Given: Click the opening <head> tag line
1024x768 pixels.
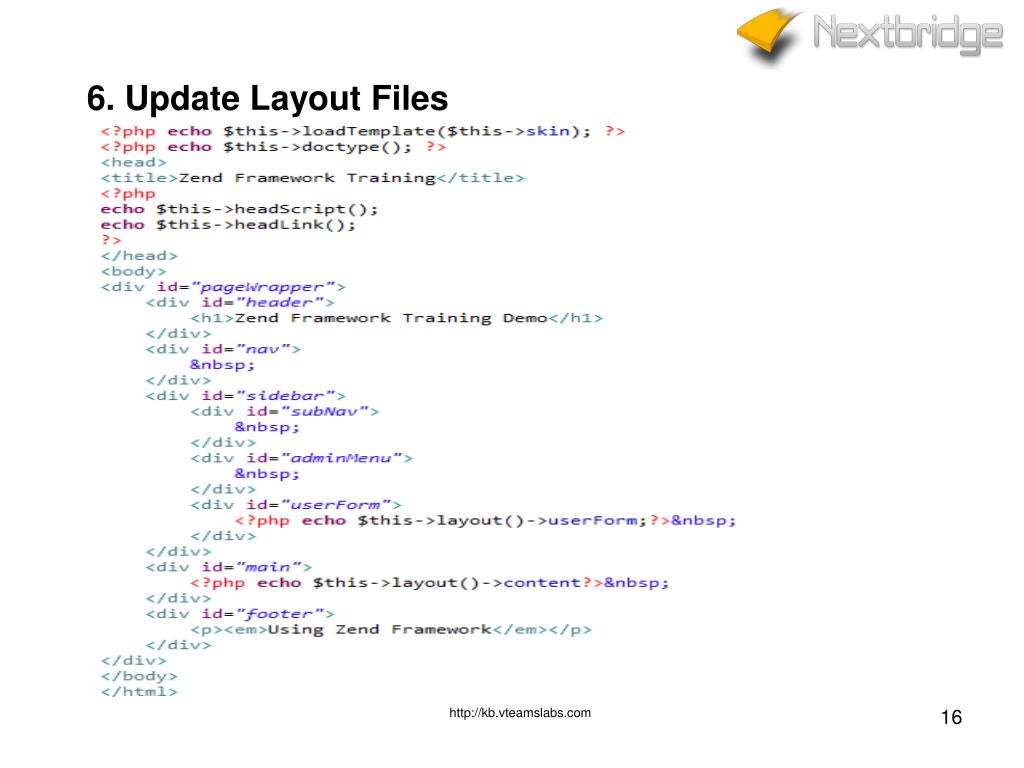Looking at the screenshot, I should click(x=133, y=162).
